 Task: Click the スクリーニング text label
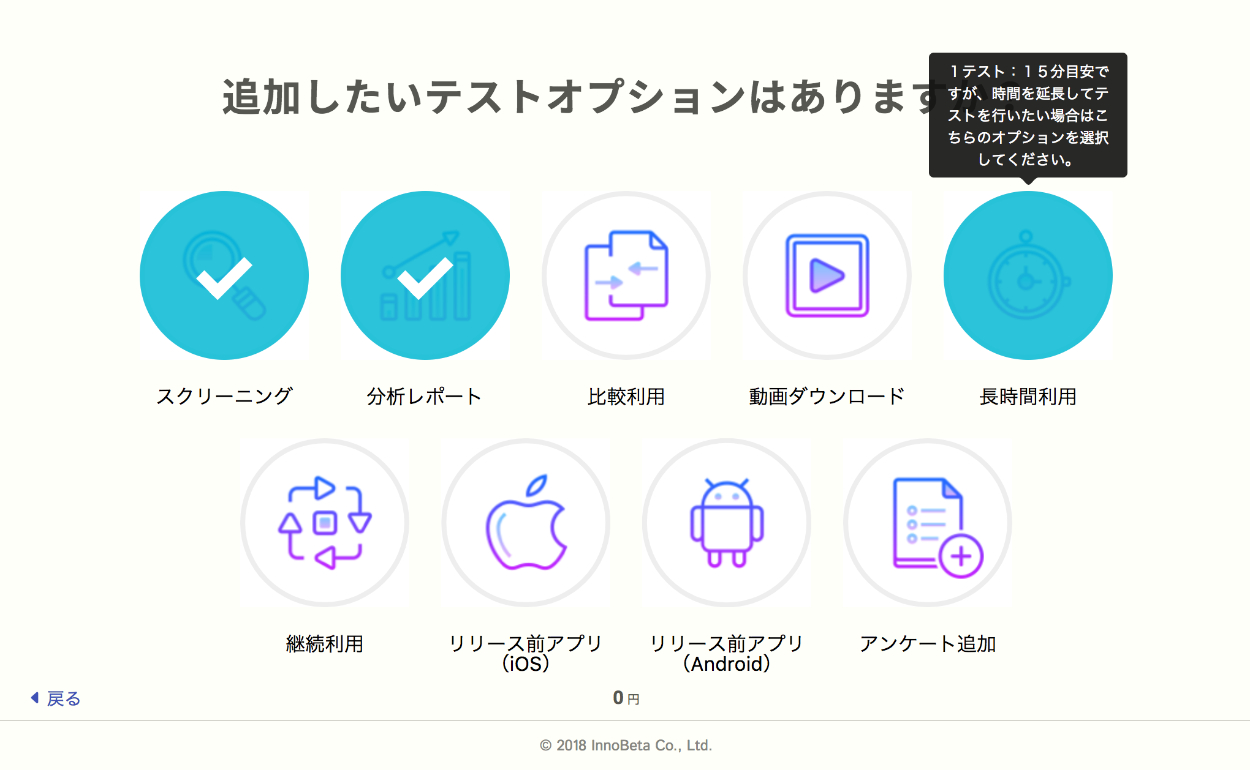(224, 396)
